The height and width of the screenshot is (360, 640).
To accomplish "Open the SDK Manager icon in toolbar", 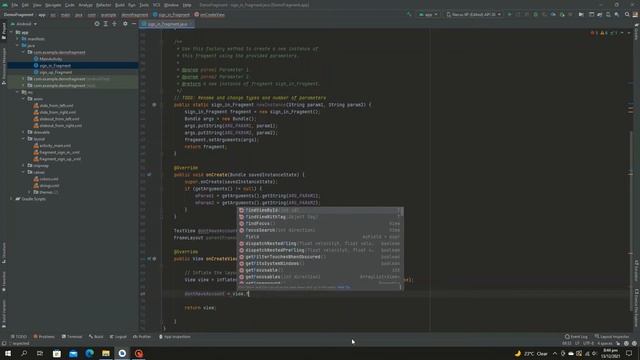I will pos(617,14).
